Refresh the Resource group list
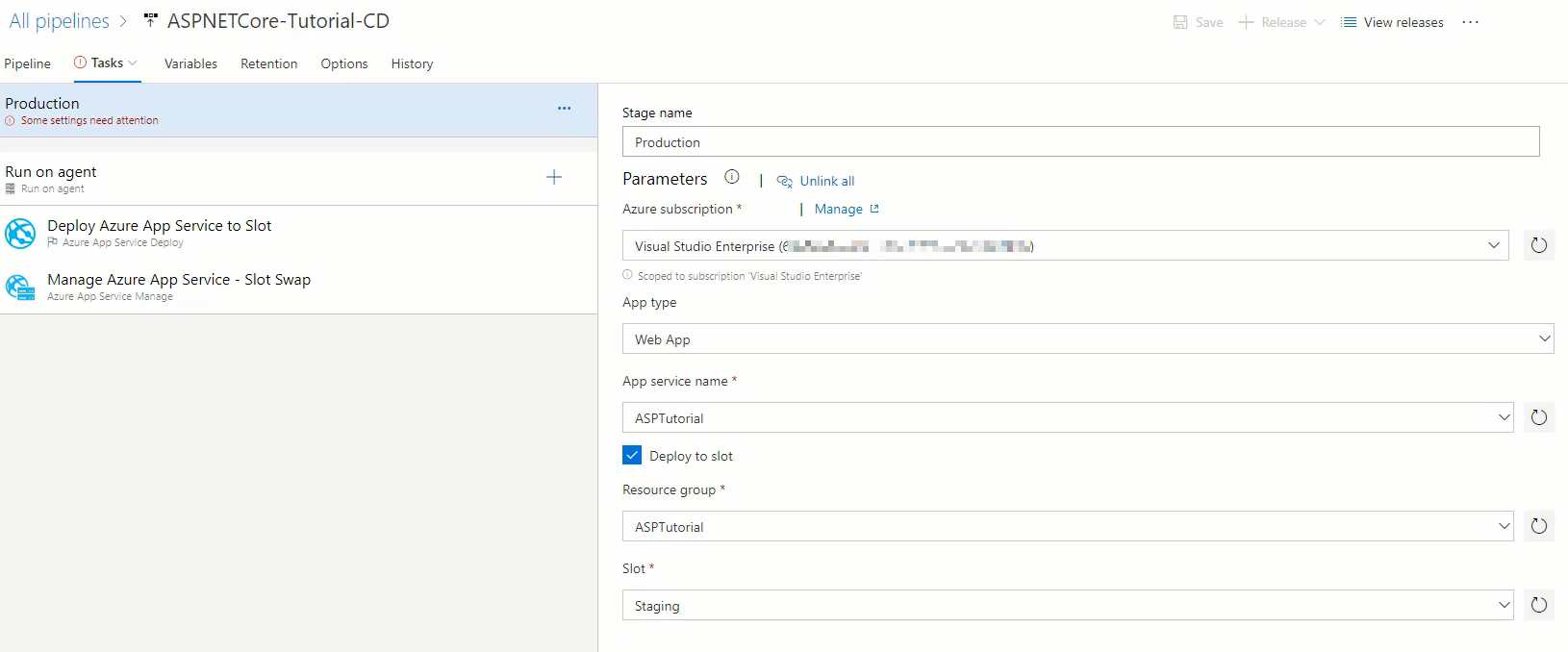The width and height of the screenshot is (1568, 652). (1538, 526)
